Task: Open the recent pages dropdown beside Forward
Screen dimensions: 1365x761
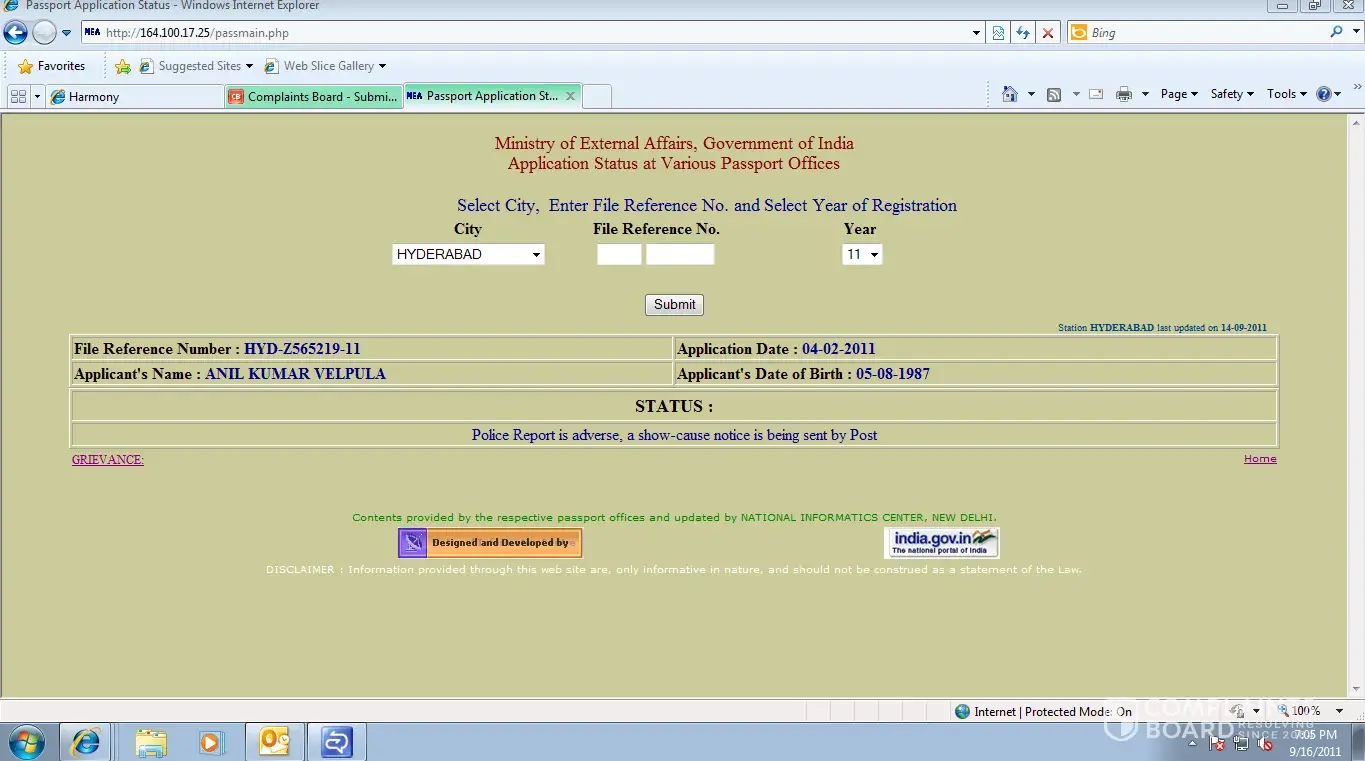Action: coord(67,33)
